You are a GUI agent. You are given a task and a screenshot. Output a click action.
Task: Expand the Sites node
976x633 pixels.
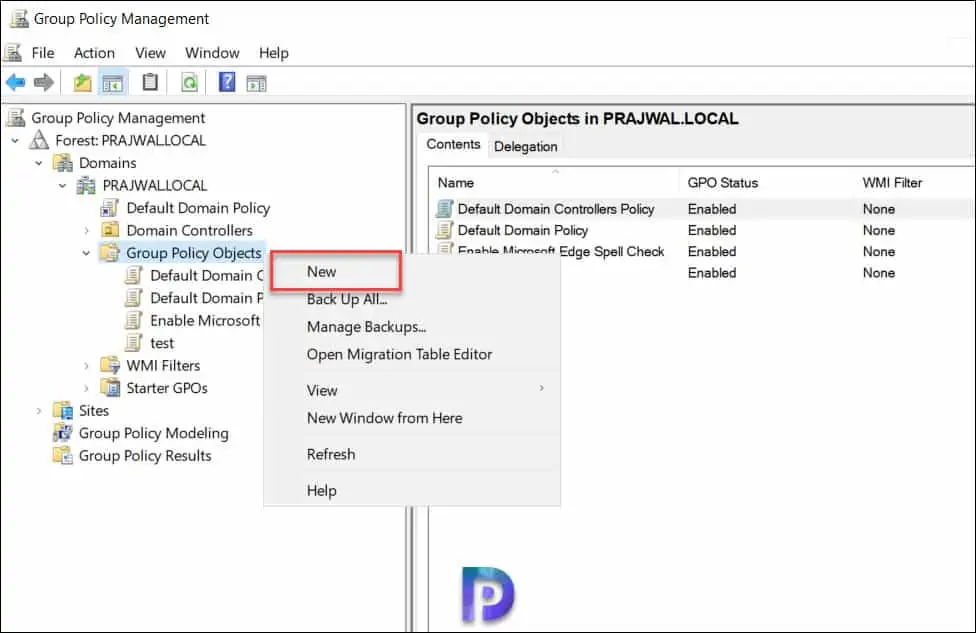tap(39, 411)
